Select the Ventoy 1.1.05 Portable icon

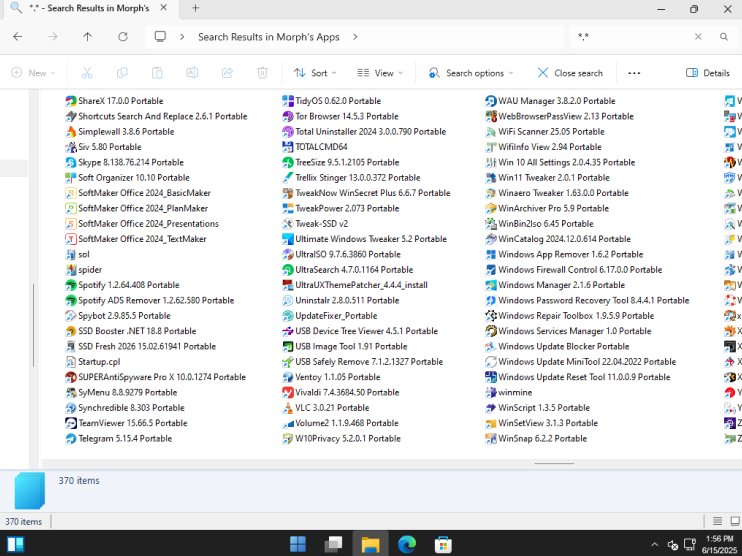tap(288, 377)
